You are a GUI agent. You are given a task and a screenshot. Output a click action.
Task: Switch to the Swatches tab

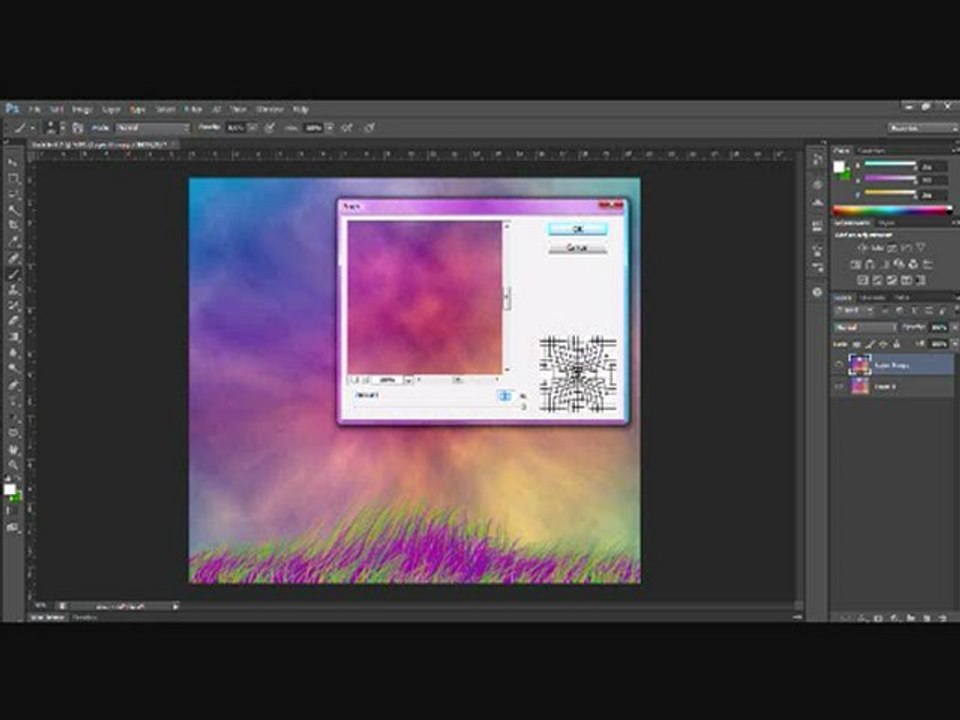(x=871, y=150)
